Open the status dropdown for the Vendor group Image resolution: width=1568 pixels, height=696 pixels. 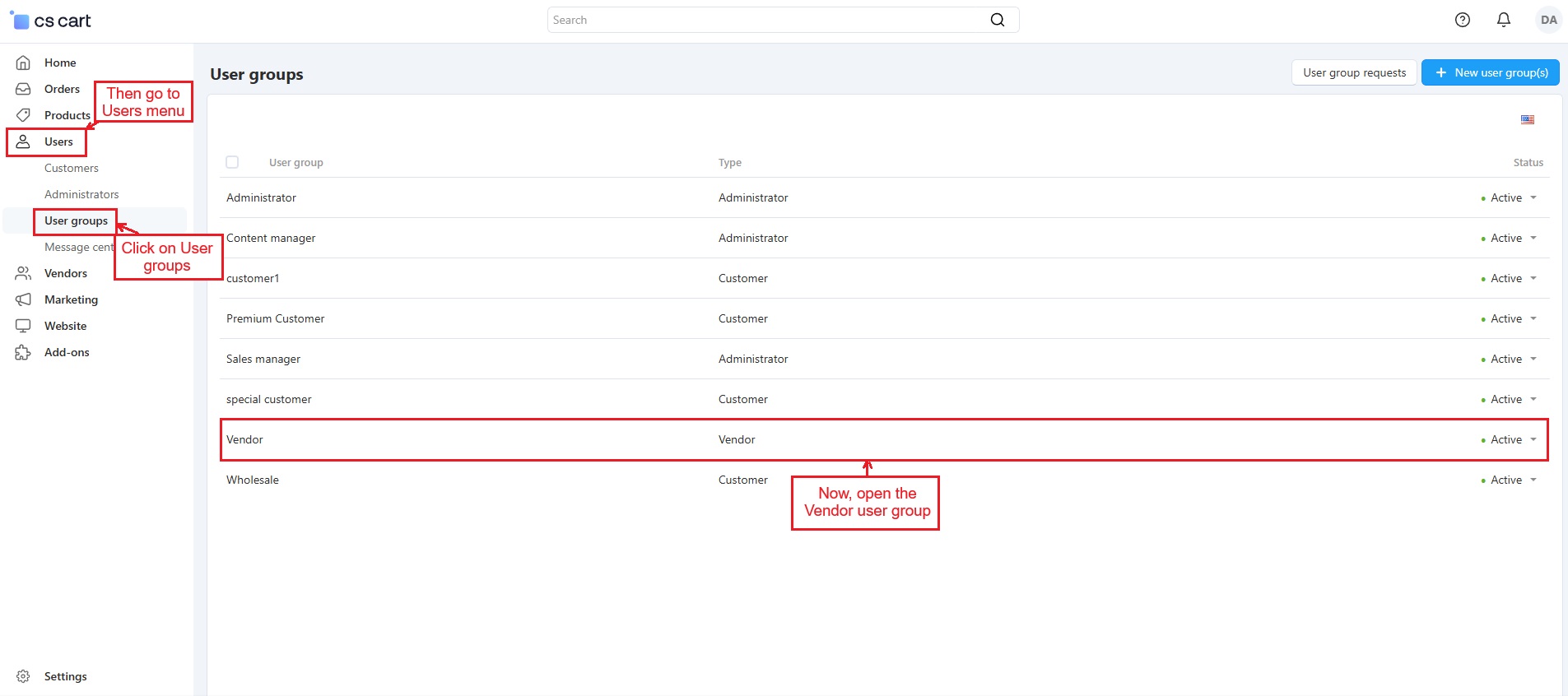coord(1512,439)
